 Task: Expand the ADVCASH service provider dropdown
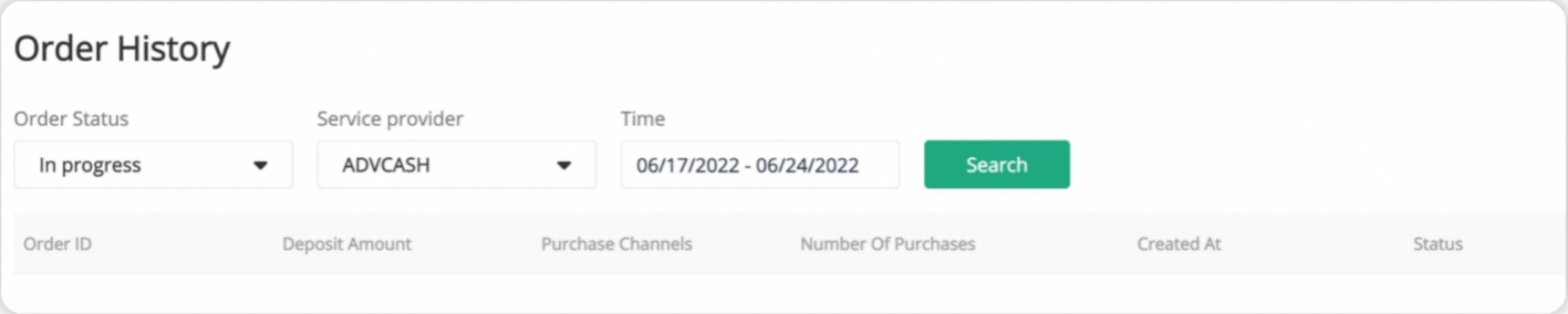455,165
